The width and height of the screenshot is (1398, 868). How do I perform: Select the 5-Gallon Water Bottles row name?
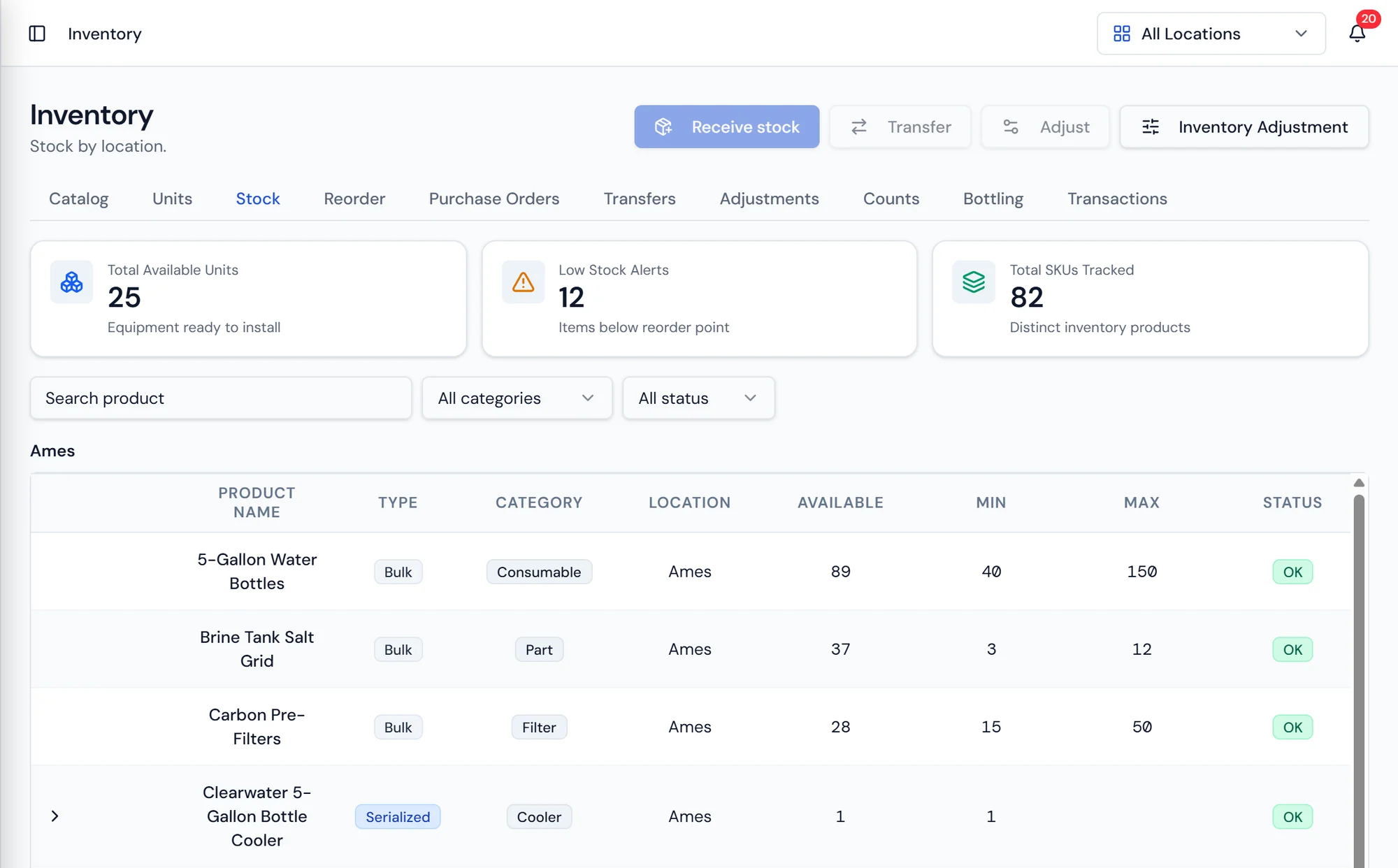tap(257, 572)
